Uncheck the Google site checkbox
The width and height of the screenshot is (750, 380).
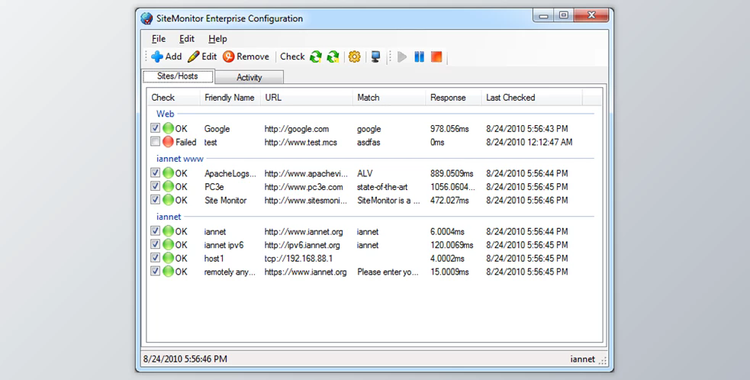pos(155,128)
